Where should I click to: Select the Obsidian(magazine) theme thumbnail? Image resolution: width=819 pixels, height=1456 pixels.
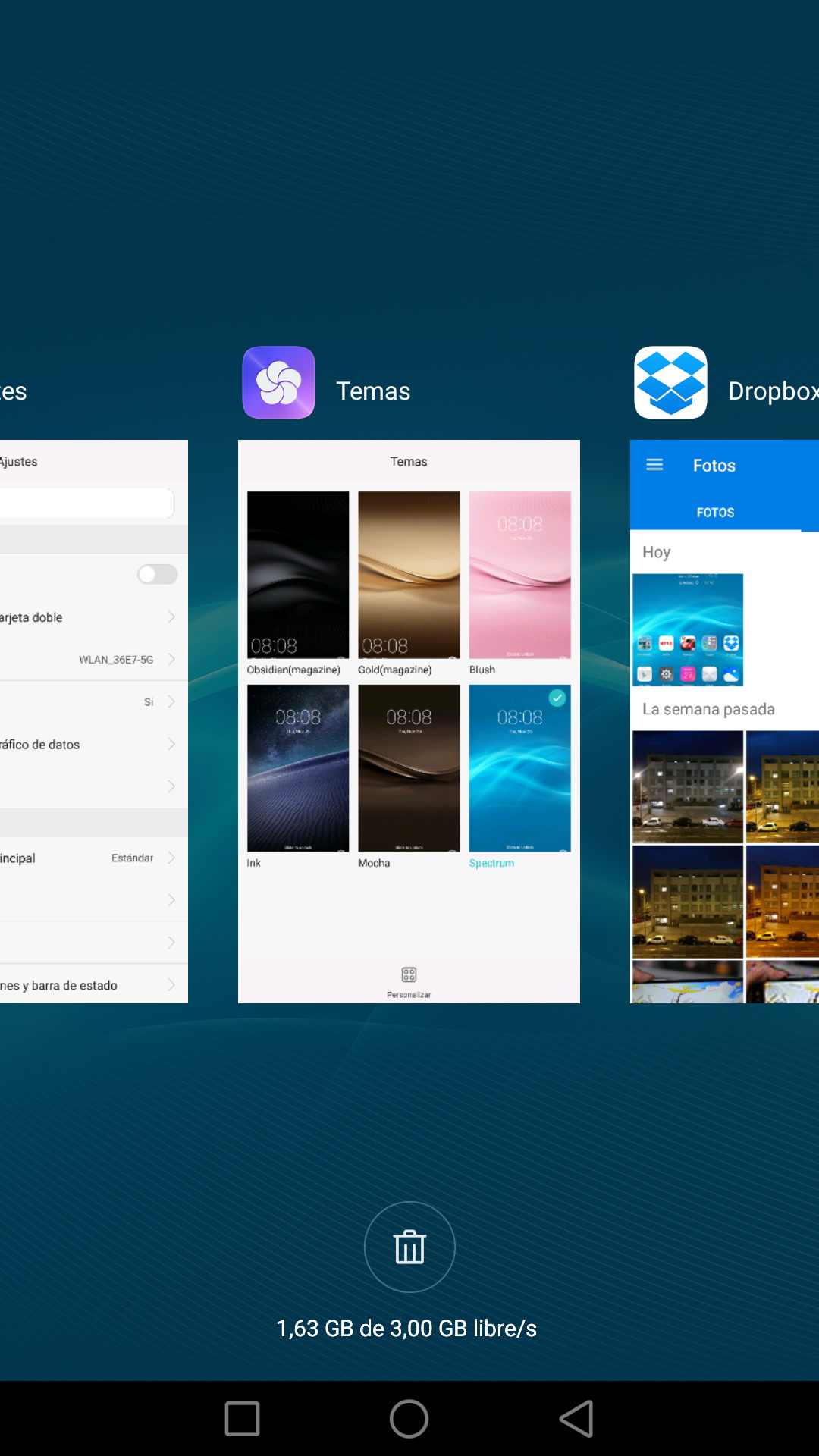pos(298,575)
